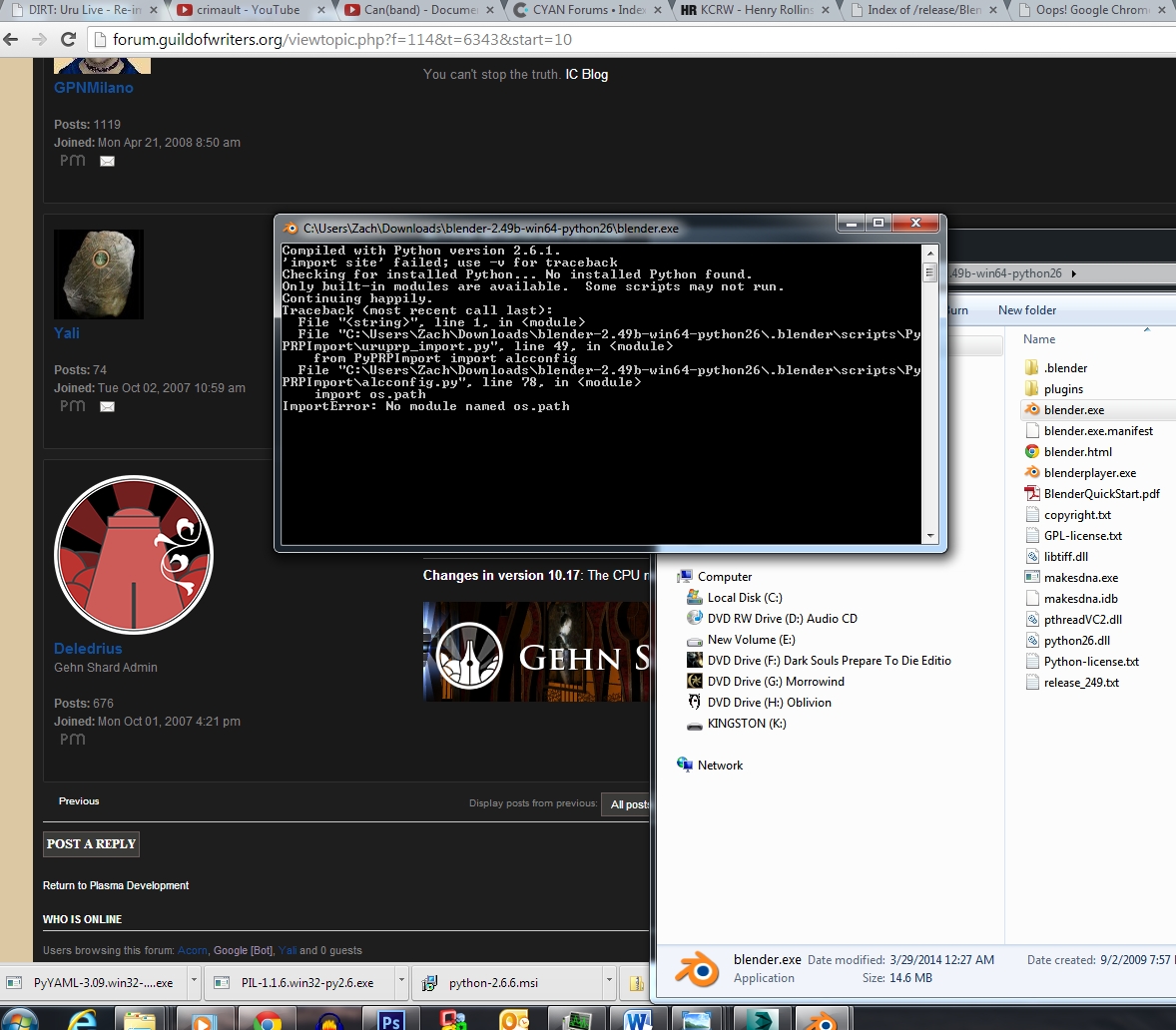This screenshot has width=1176, height=1030.
Task: Open Outlook from the taskbar
Action: pyautogui.click(x=514, y=1019)
